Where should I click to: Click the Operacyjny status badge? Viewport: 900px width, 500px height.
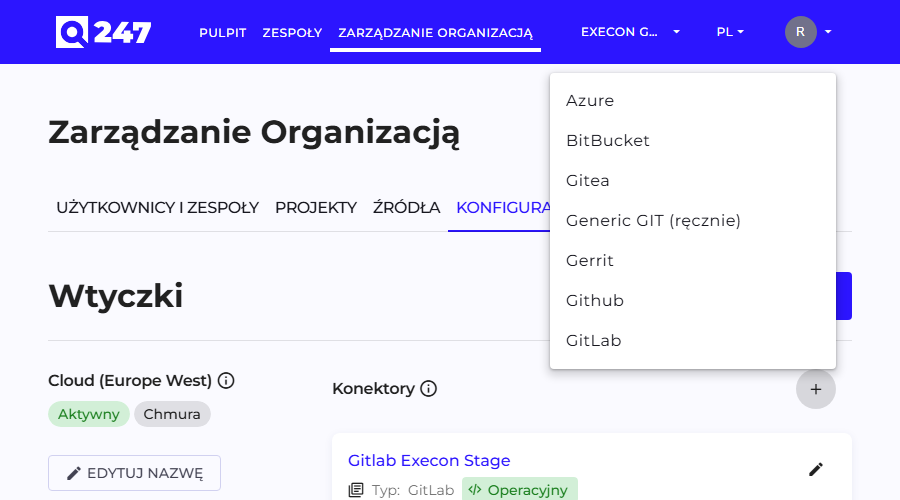pos(519,490)
